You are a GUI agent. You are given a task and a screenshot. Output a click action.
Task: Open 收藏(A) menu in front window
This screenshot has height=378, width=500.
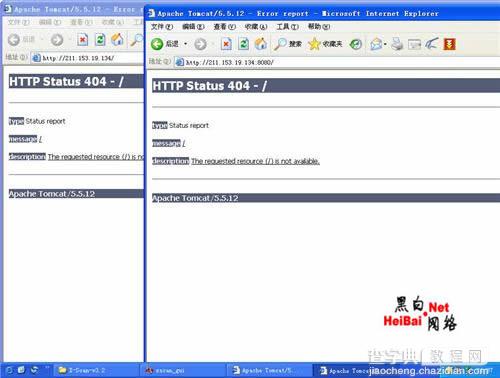tap(256, 27)
